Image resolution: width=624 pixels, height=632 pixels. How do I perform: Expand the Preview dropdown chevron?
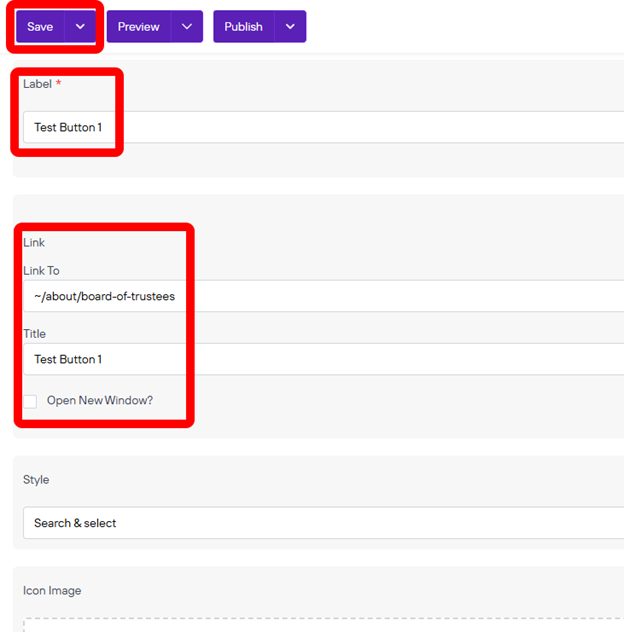(187, 27)
